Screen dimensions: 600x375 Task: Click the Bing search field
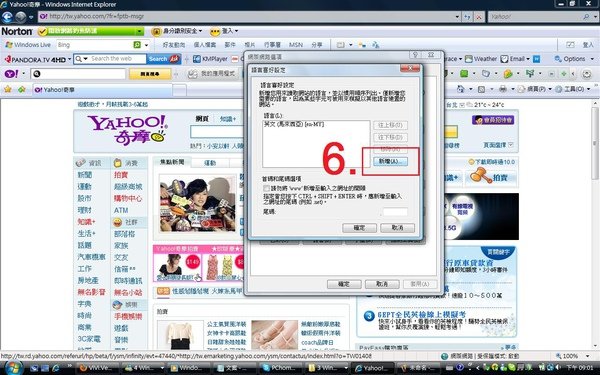click(95, 45)
